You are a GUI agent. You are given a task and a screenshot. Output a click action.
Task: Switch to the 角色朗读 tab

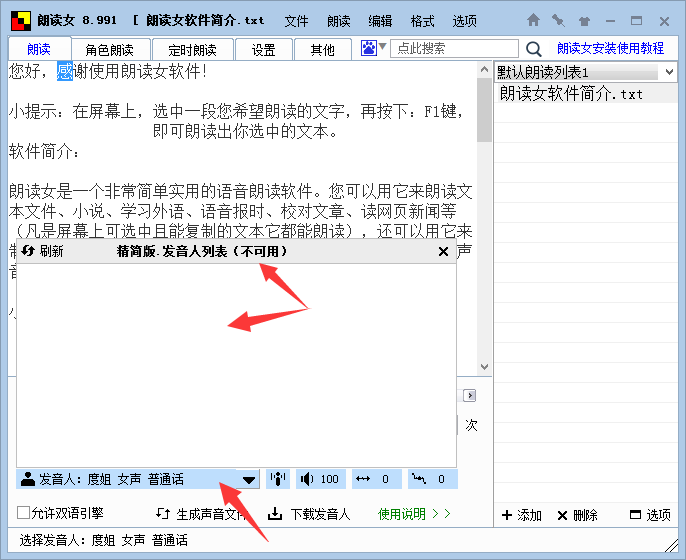click(x=110, y=49)
